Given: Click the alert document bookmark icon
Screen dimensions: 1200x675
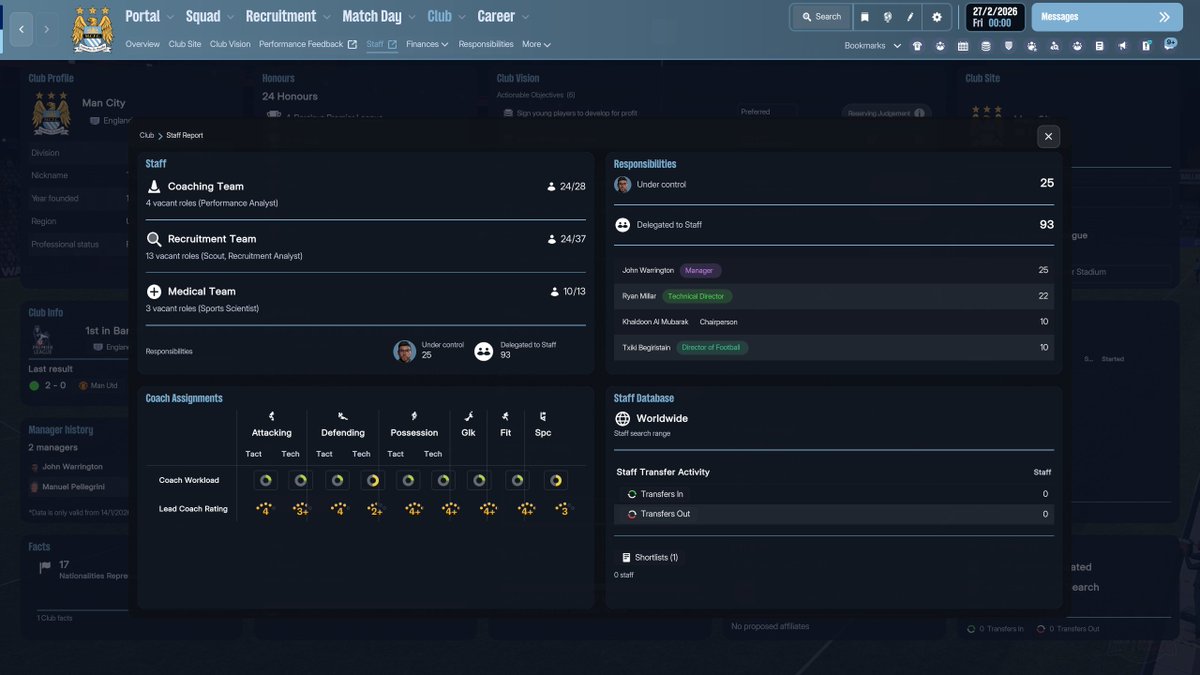Looking at the screenshot, I should click(1145, 46).
